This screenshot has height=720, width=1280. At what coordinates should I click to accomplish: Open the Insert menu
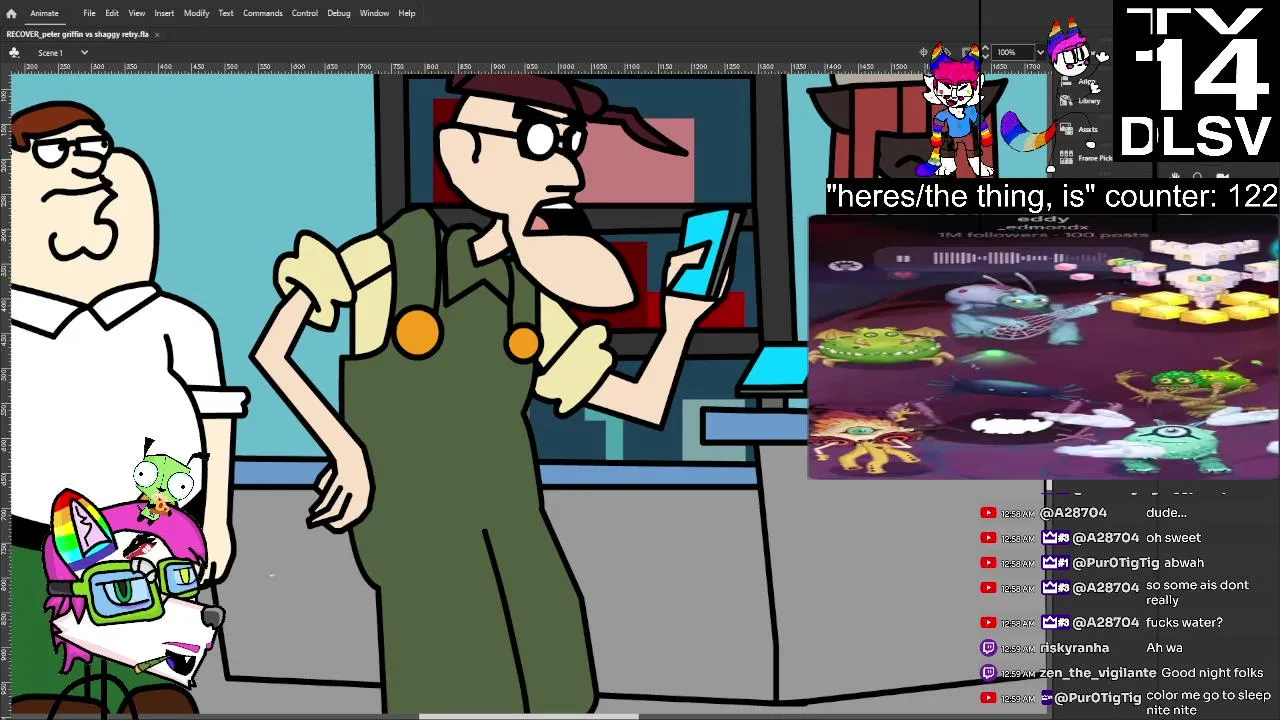coord(164,13)
